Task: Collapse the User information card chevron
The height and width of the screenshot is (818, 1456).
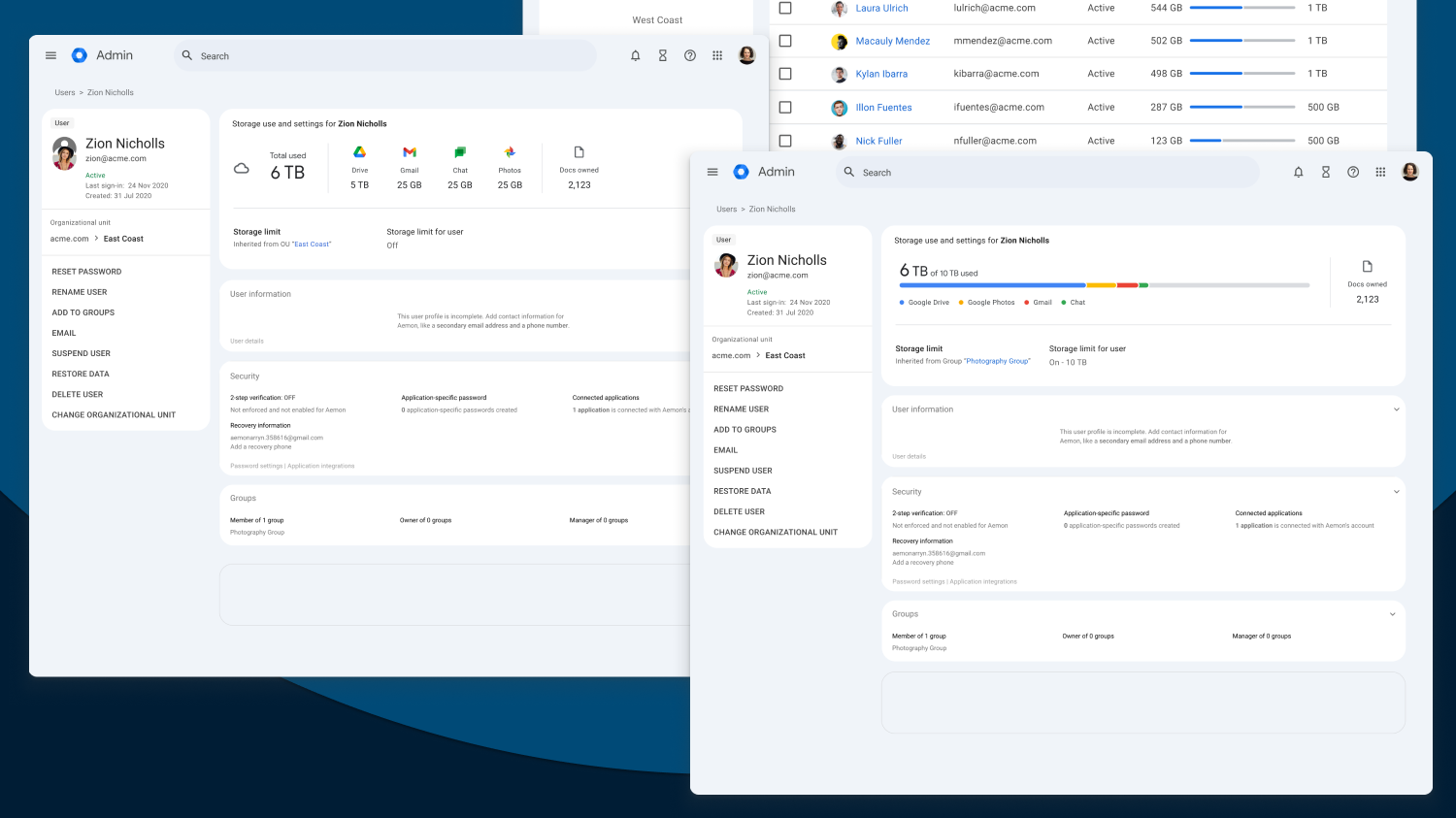Action: click(x=1396, y=409)
